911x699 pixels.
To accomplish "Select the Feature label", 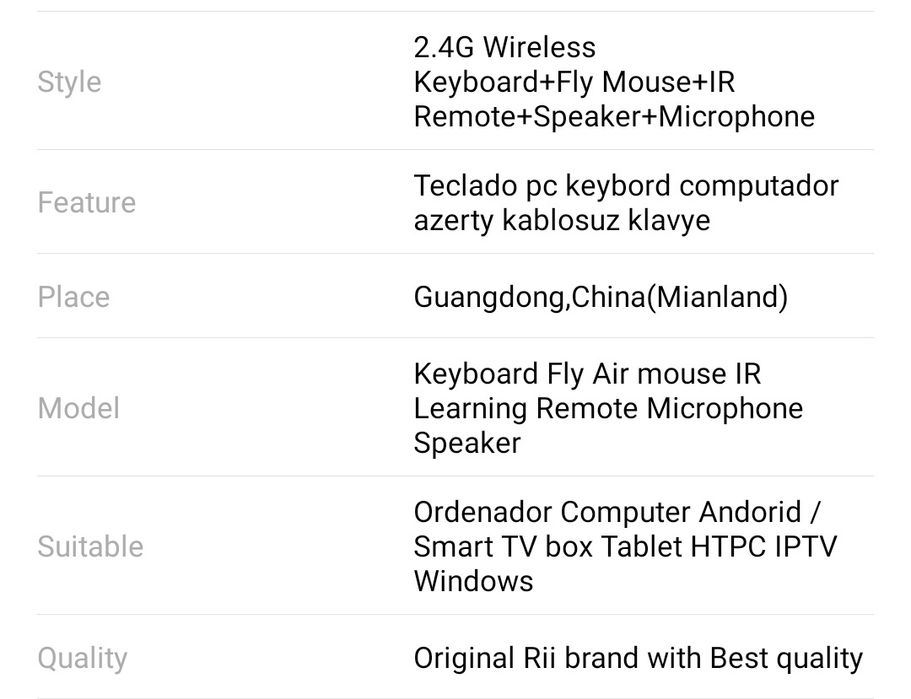I will [x=86, y=202].
